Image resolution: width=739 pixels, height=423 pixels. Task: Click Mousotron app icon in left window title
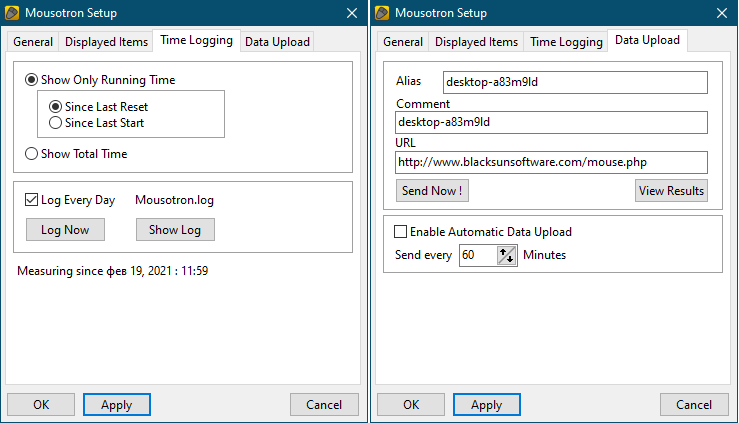click(x=12, y=13)
